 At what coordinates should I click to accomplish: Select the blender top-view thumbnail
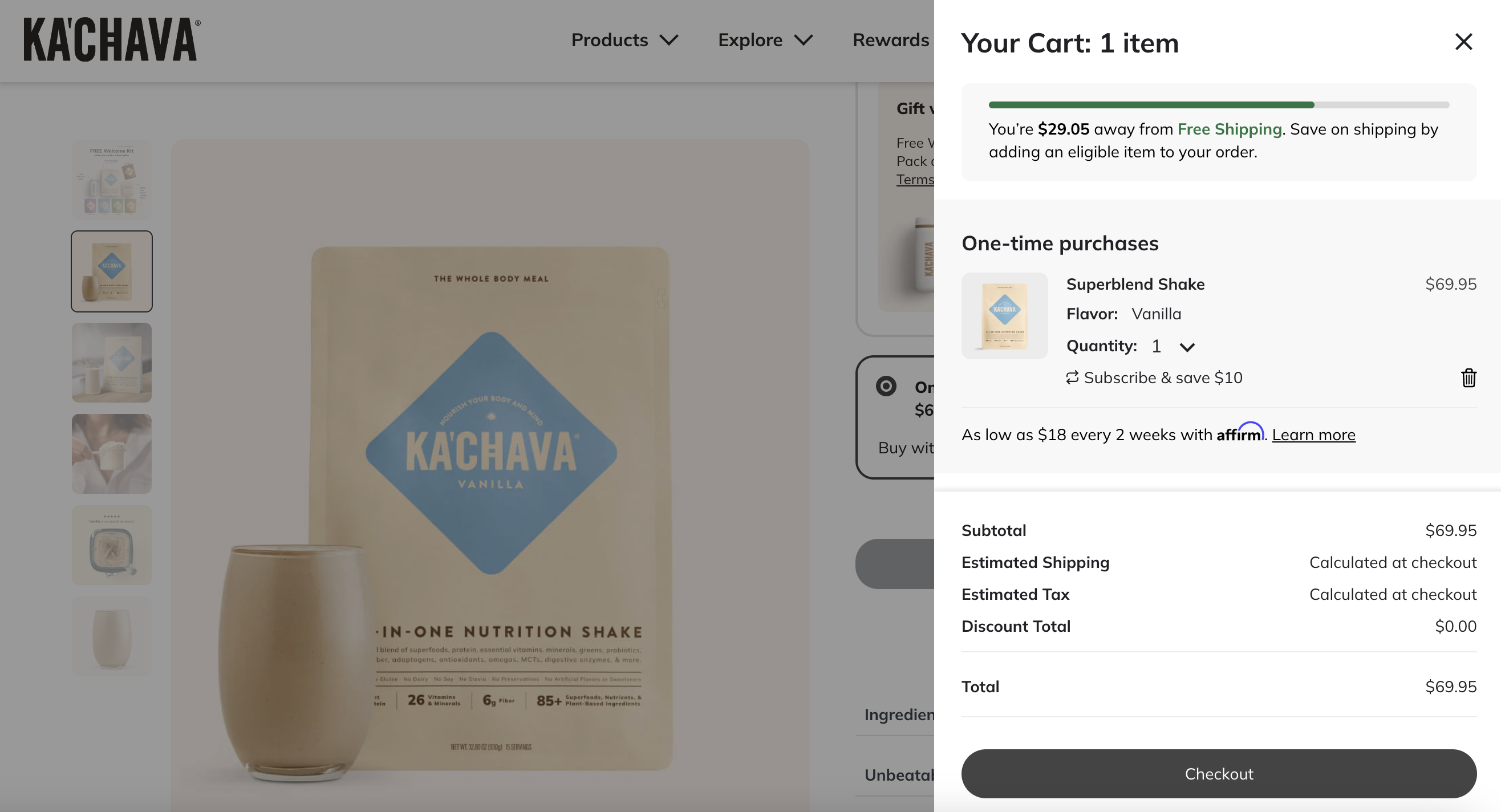112,545
